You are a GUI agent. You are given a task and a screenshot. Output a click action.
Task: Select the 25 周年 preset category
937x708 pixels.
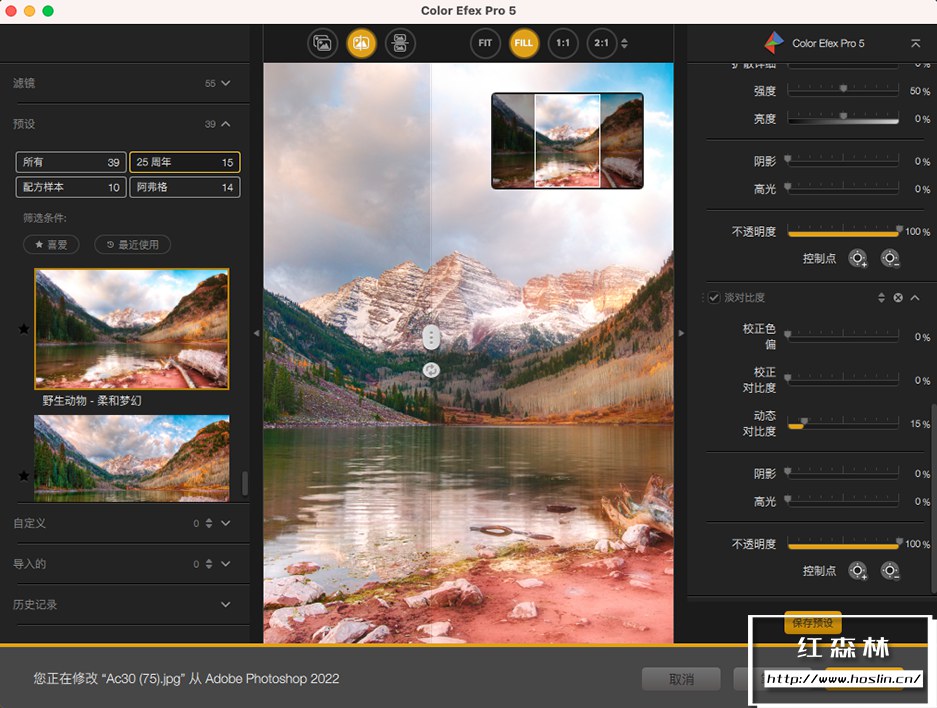(x=185, y=162)
